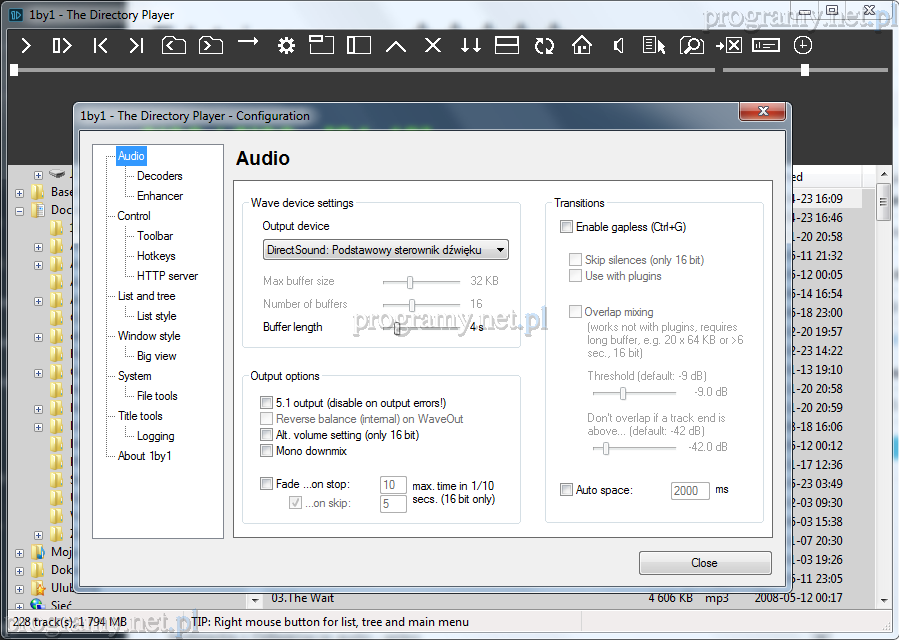Check the Mono downmix option
Image resolution: width=899 pixels, height=640 pixels.
pyautogui.click(x=267, y=451)
